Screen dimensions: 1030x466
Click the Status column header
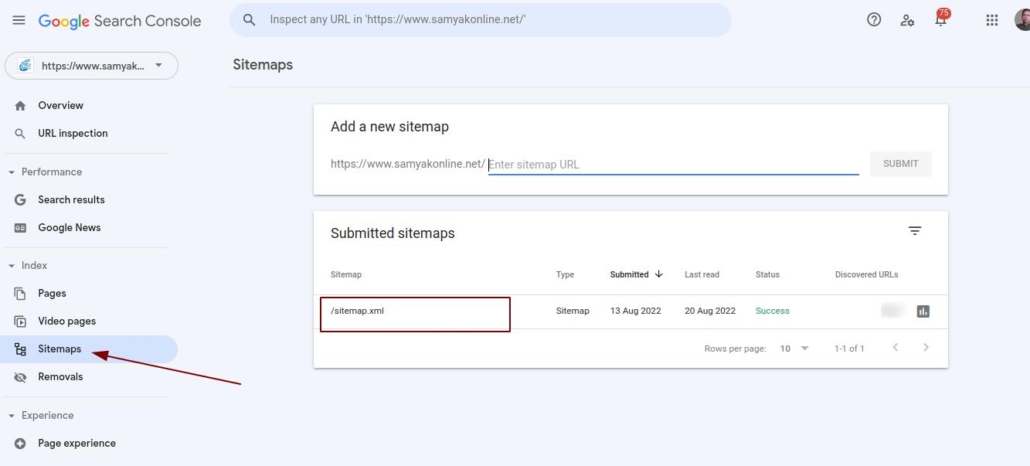[767, 275]
